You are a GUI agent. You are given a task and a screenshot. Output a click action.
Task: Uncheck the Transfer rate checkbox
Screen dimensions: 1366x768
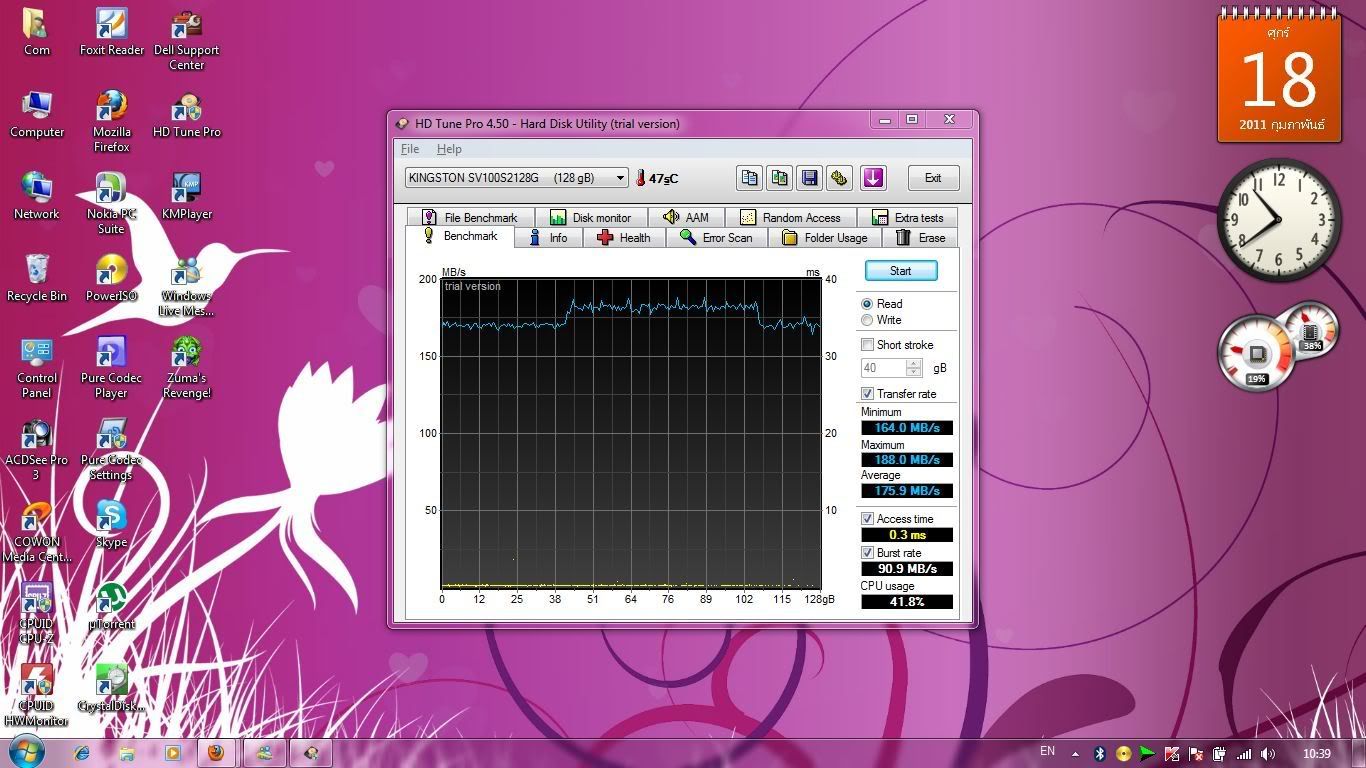(867, 394)
